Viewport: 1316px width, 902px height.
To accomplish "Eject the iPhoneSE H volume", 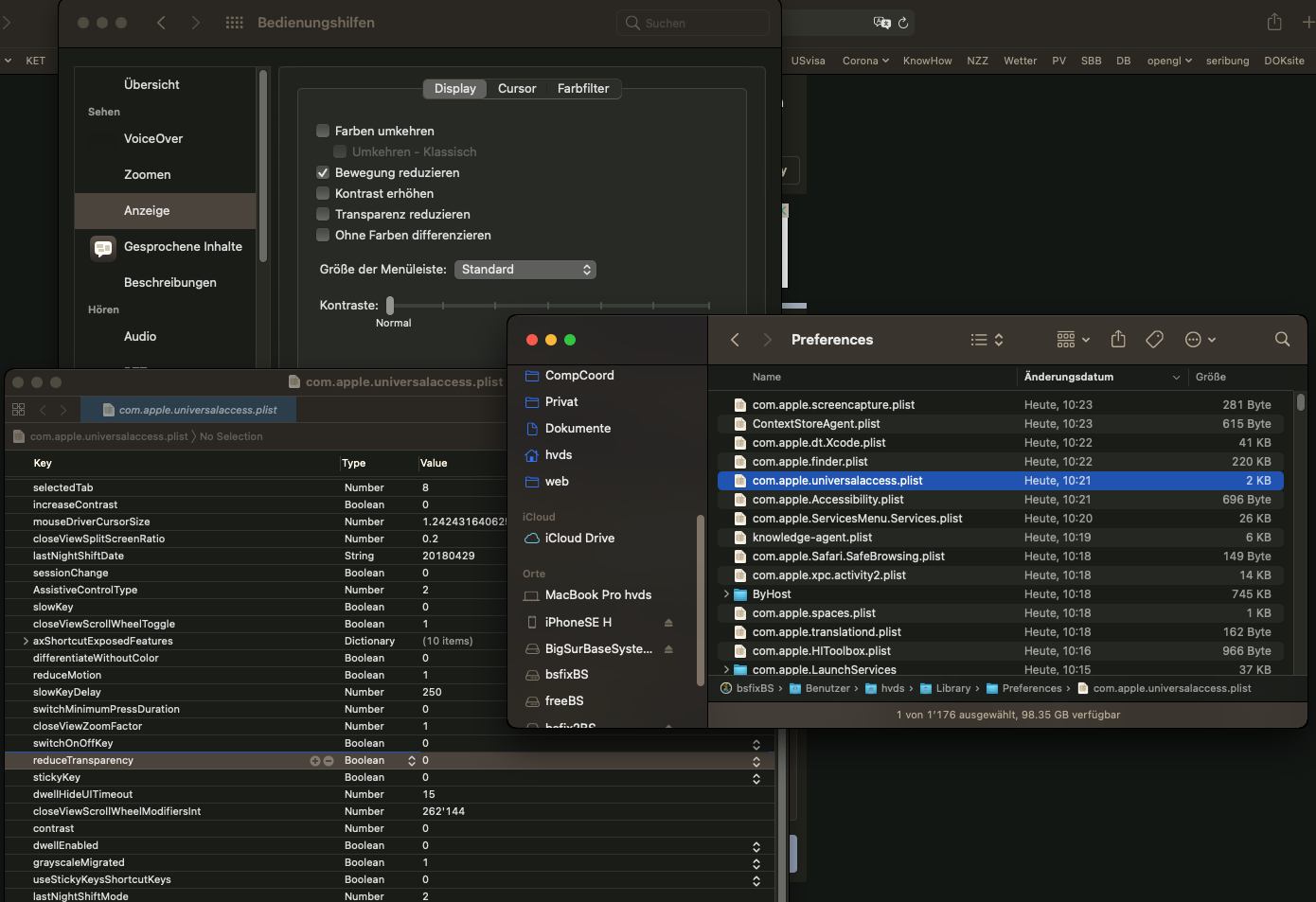I will (668, 623).
